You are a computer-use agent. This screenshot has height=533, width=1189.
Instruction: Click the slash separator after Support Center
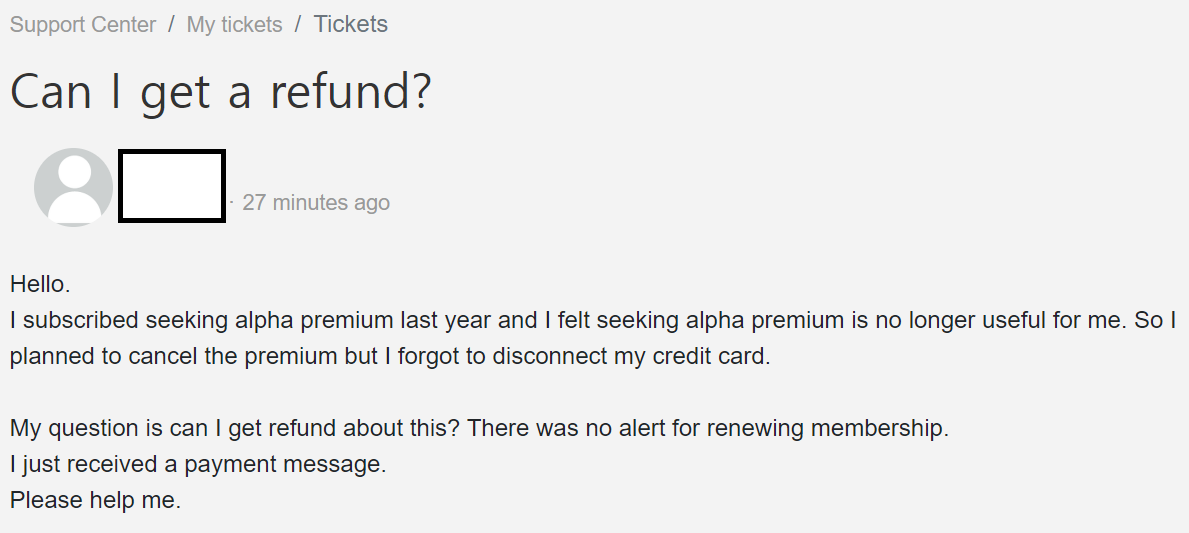[171, 25]
